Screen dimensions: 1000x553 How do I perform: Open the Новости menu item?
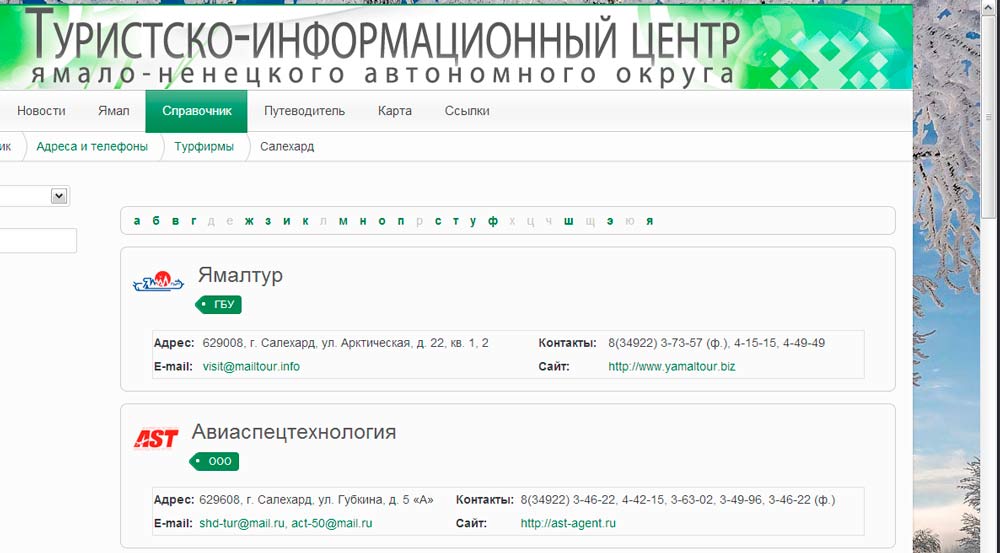pos(41,111)
